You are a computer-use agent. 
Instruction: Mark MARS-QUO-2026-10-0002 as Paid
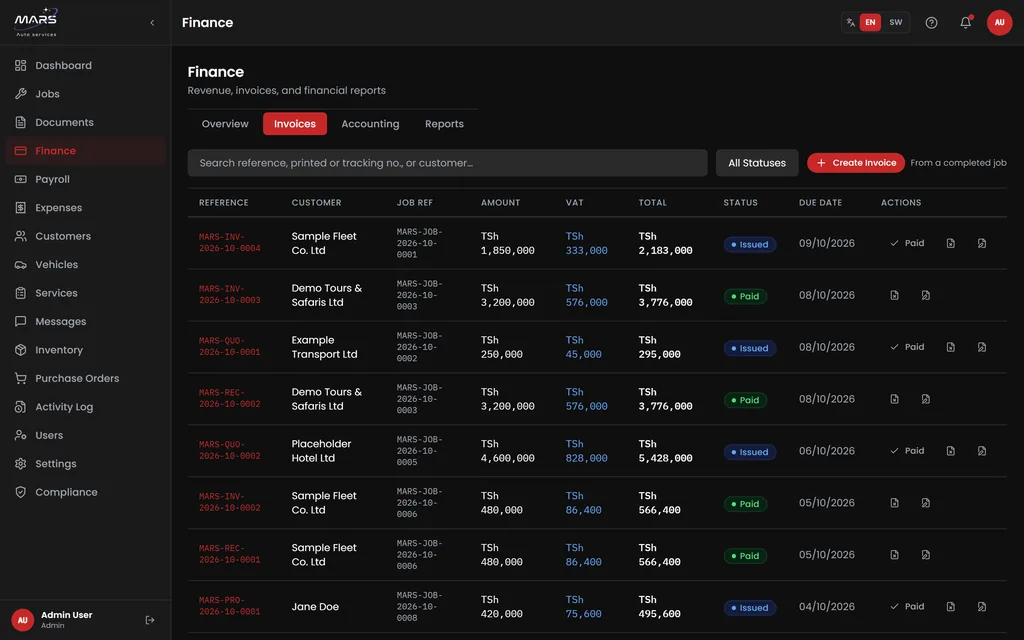[x=907, y=451]
